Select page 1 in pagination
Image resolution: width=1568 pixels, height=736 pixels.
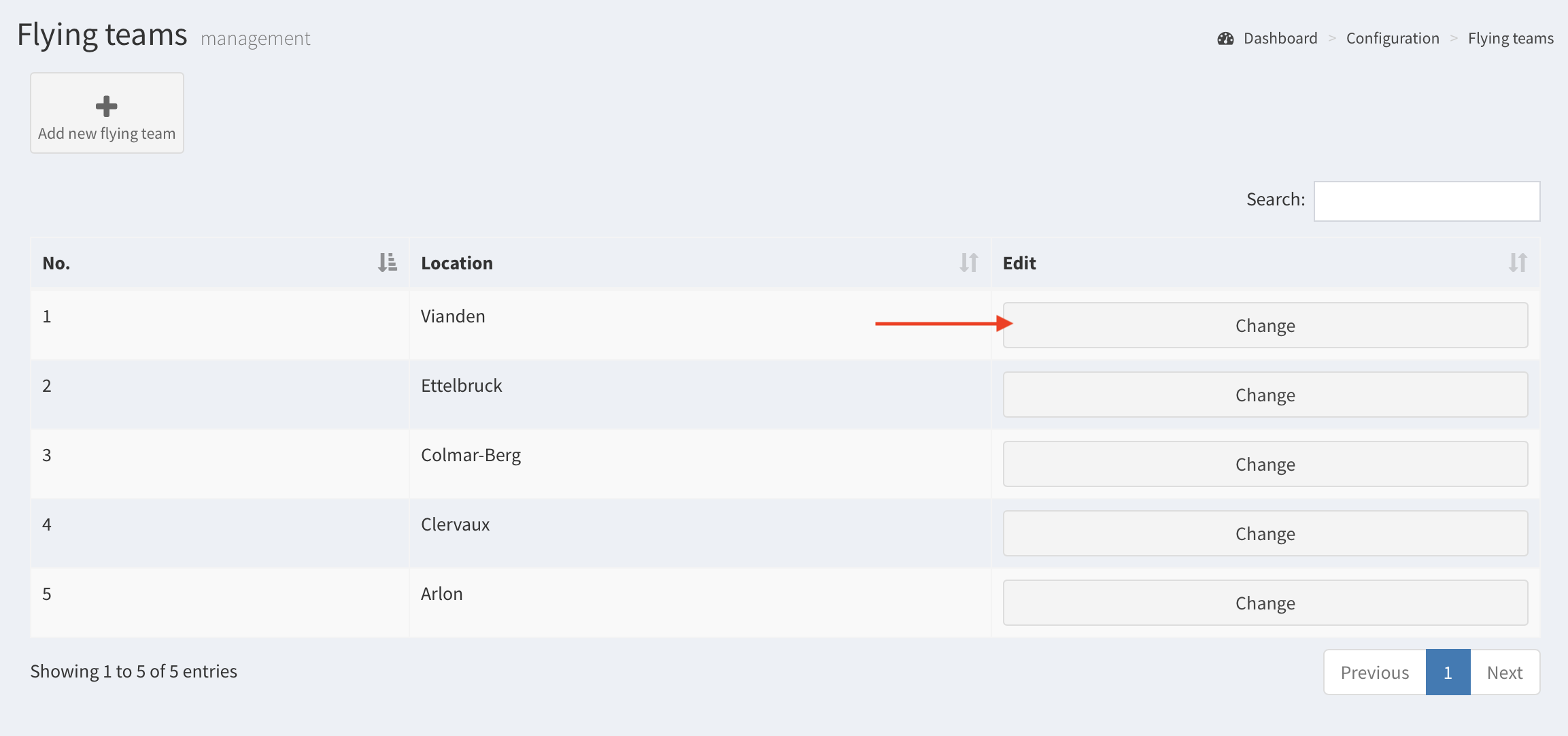click(x=1448, y=672)
